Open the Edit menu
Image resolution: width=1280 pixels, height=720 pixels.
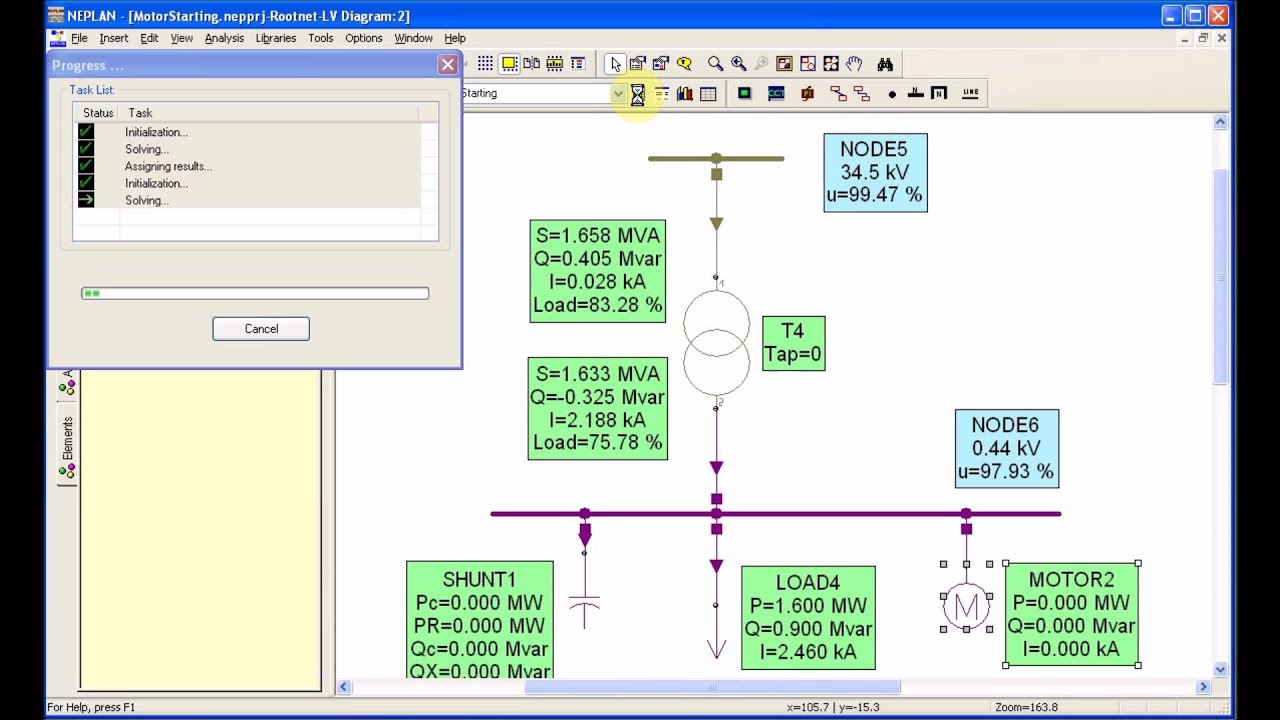pyautogui.click(x=149, y=38)
